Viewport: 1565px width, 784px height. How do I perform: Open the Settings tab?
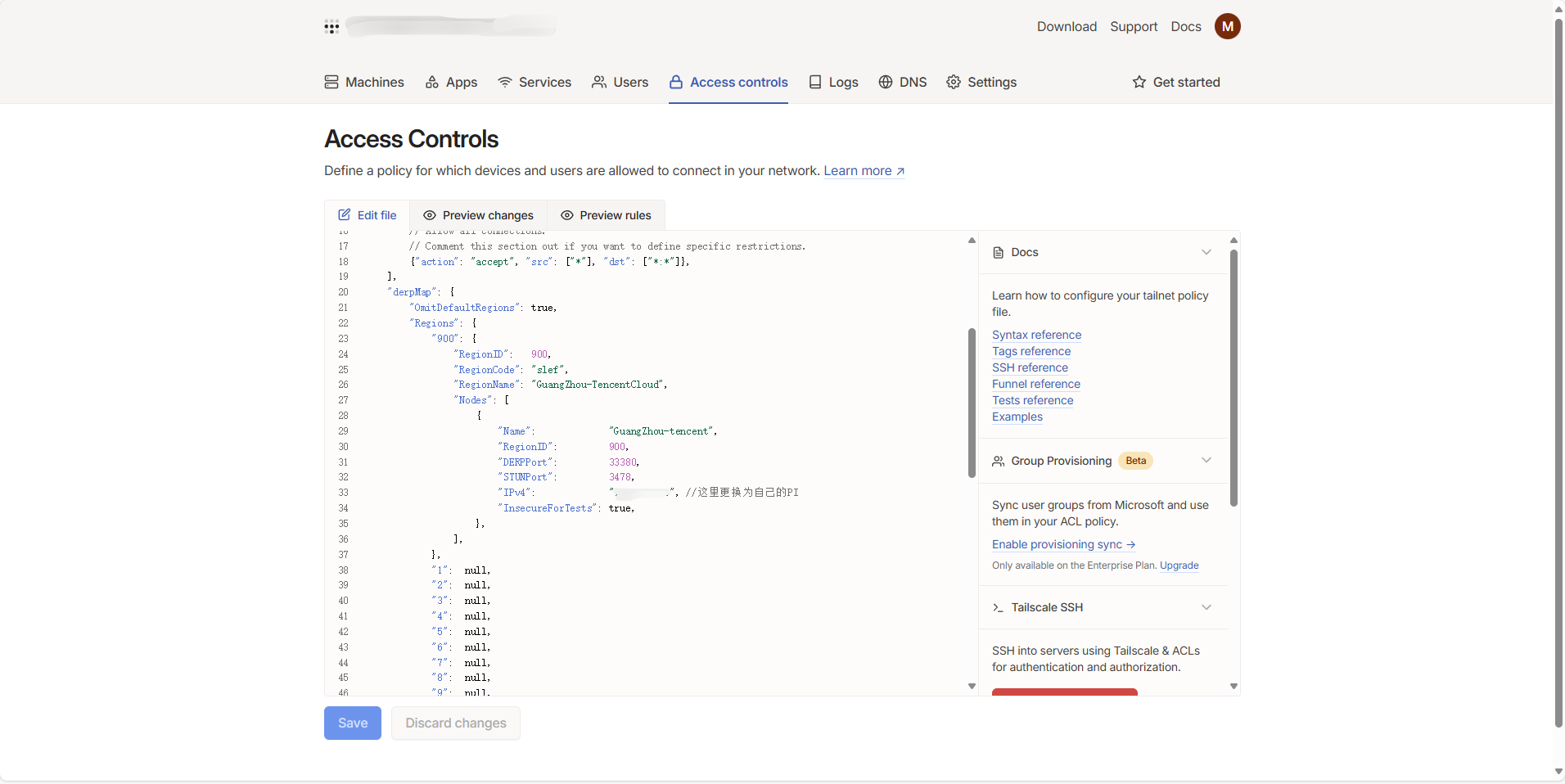click(981, 82)
